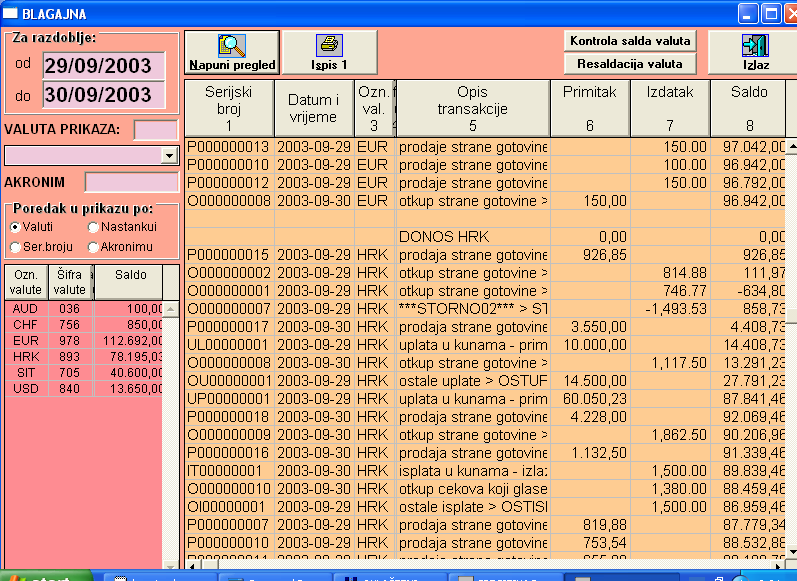Open the currency dropdown under VALUTA PRIKAZA
This screenshot has height=581, width=797.
(168, 156)
